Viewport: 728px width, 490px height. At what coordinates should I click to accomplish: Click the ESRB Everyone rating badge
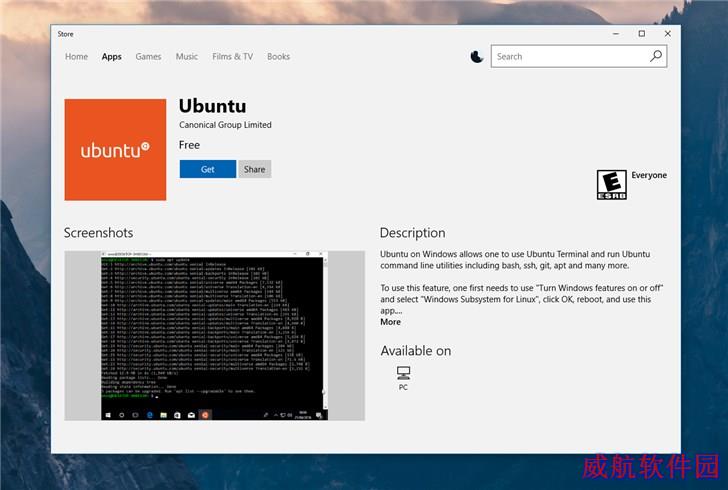611,185
